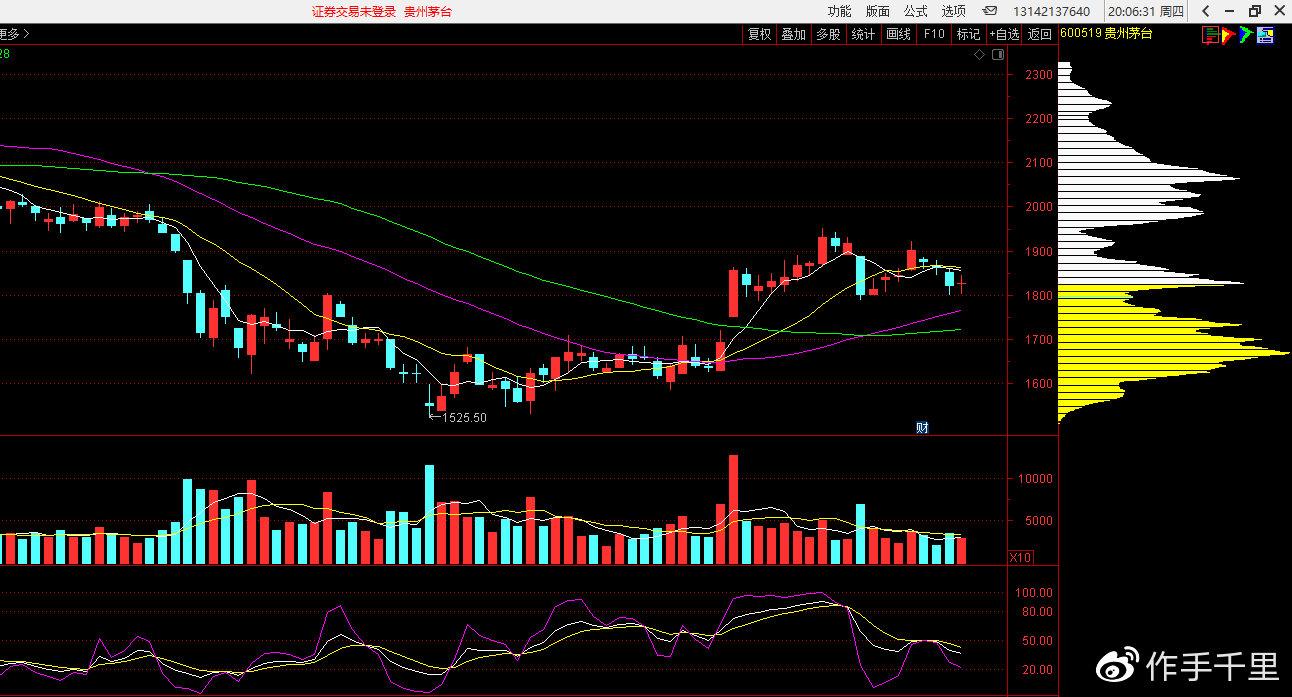Click the diamond icon above the chart

coord(980,55)
